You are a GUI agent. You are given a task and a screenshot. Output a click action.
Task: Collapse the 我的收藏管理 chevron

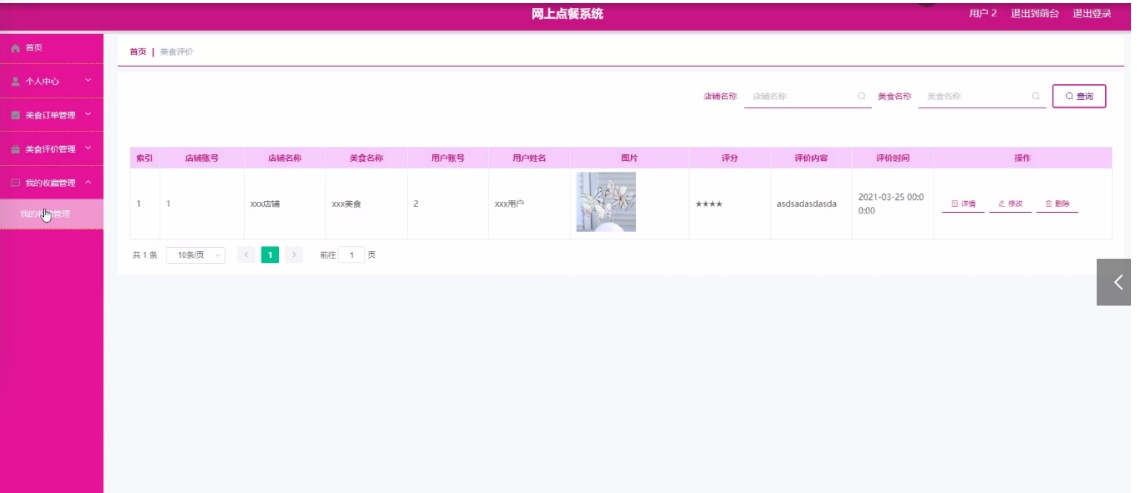88,182
